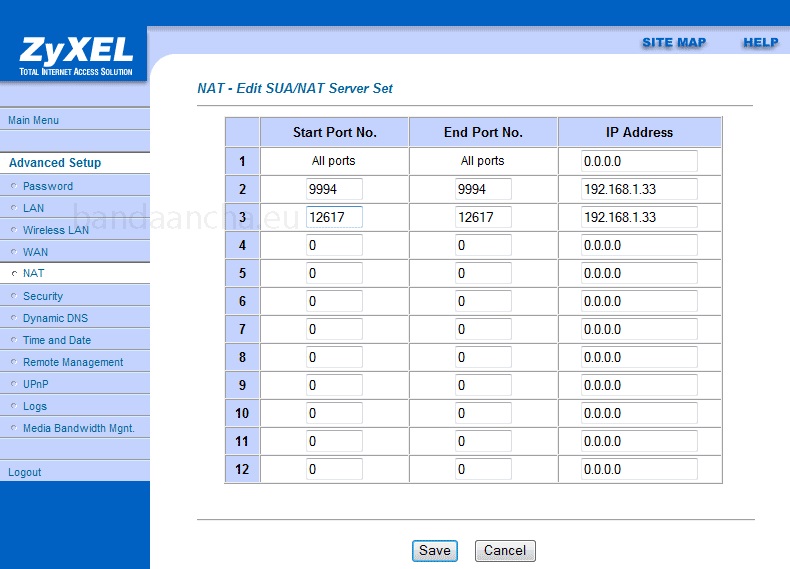The width and height of the screenshot is (790, 569).
Task: Open the Password settings page
Action: click(48, 186)
